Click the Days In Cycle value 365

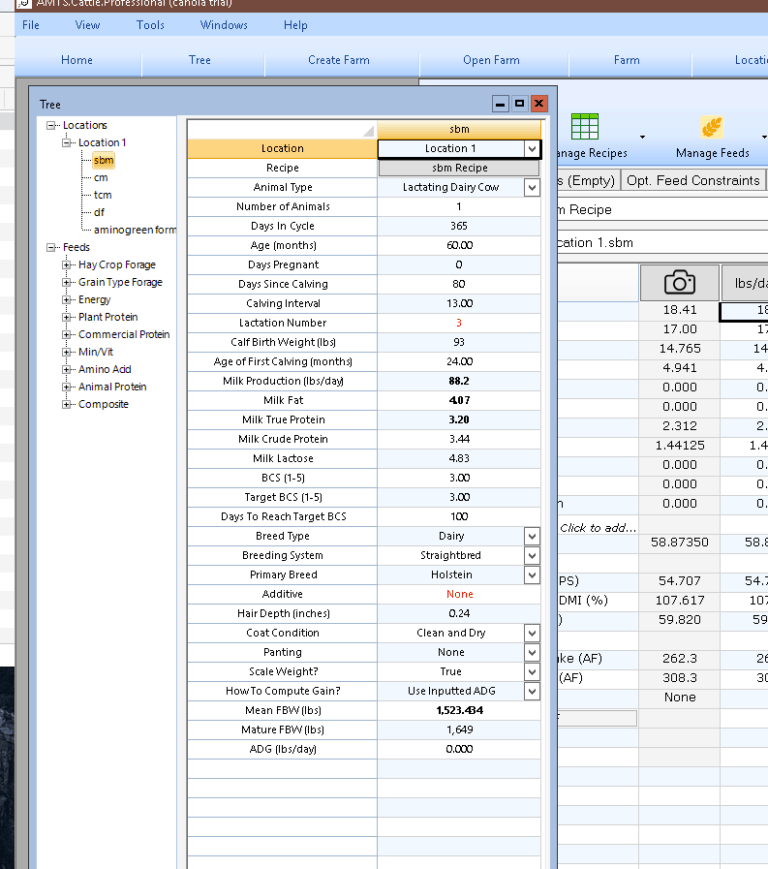(459, 226)
